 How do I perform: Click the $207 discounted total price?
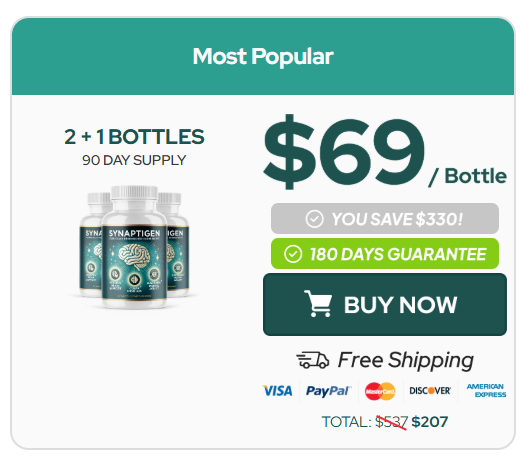click(x=430, y=422)
